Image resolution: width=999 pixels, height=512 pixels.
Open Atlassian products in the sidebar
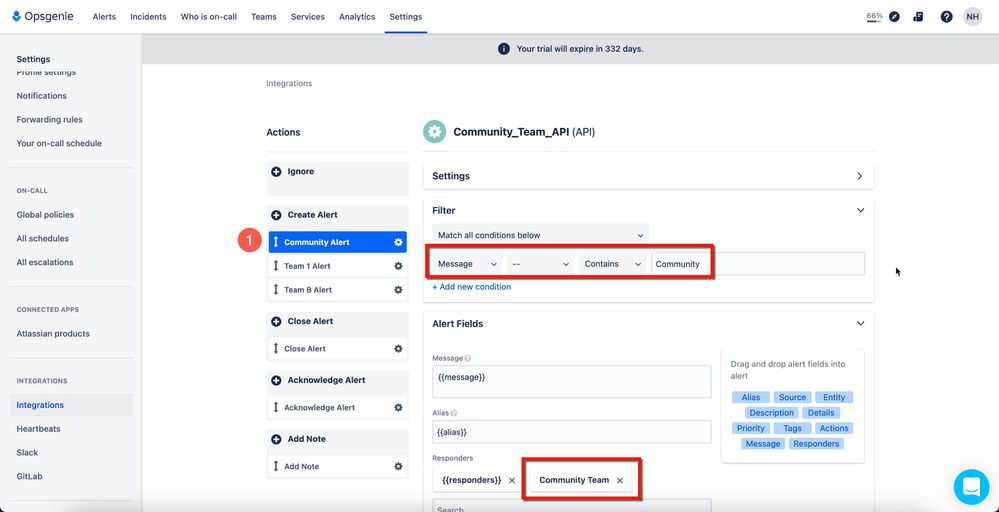pos(53,334)
